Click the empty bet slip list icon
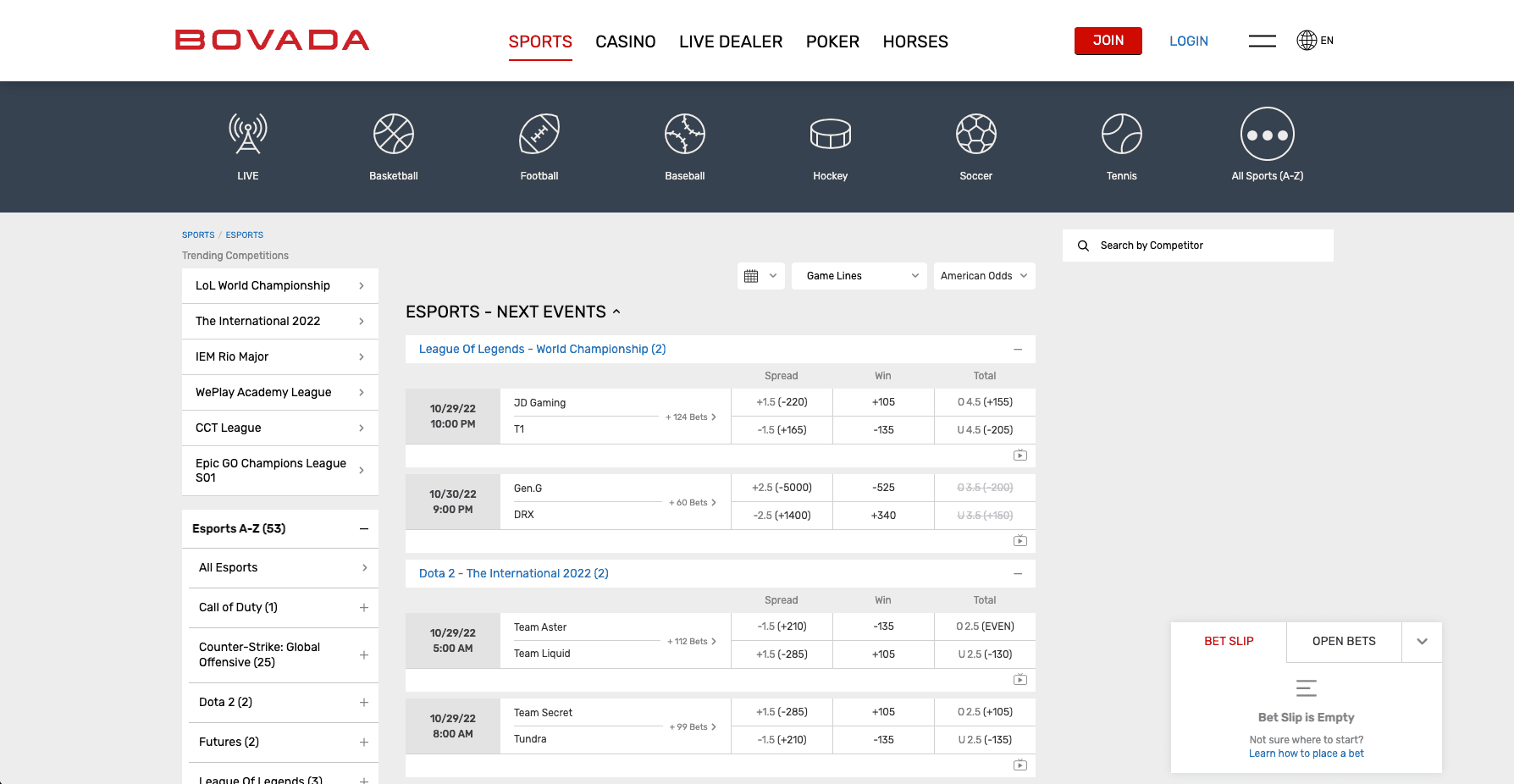 coord(1307,688)
